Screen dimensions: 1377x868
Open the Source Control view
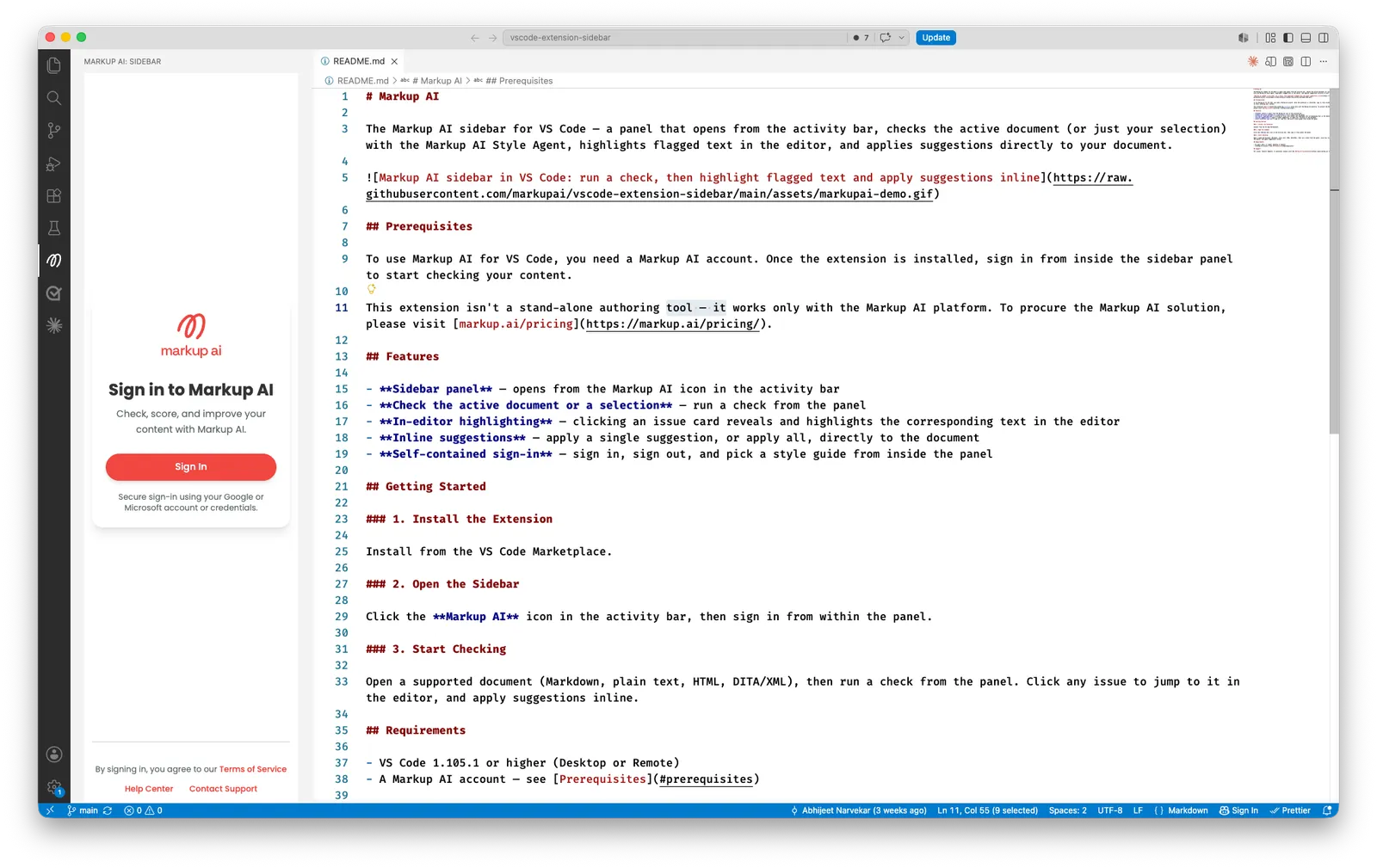[x=54, y=131]
